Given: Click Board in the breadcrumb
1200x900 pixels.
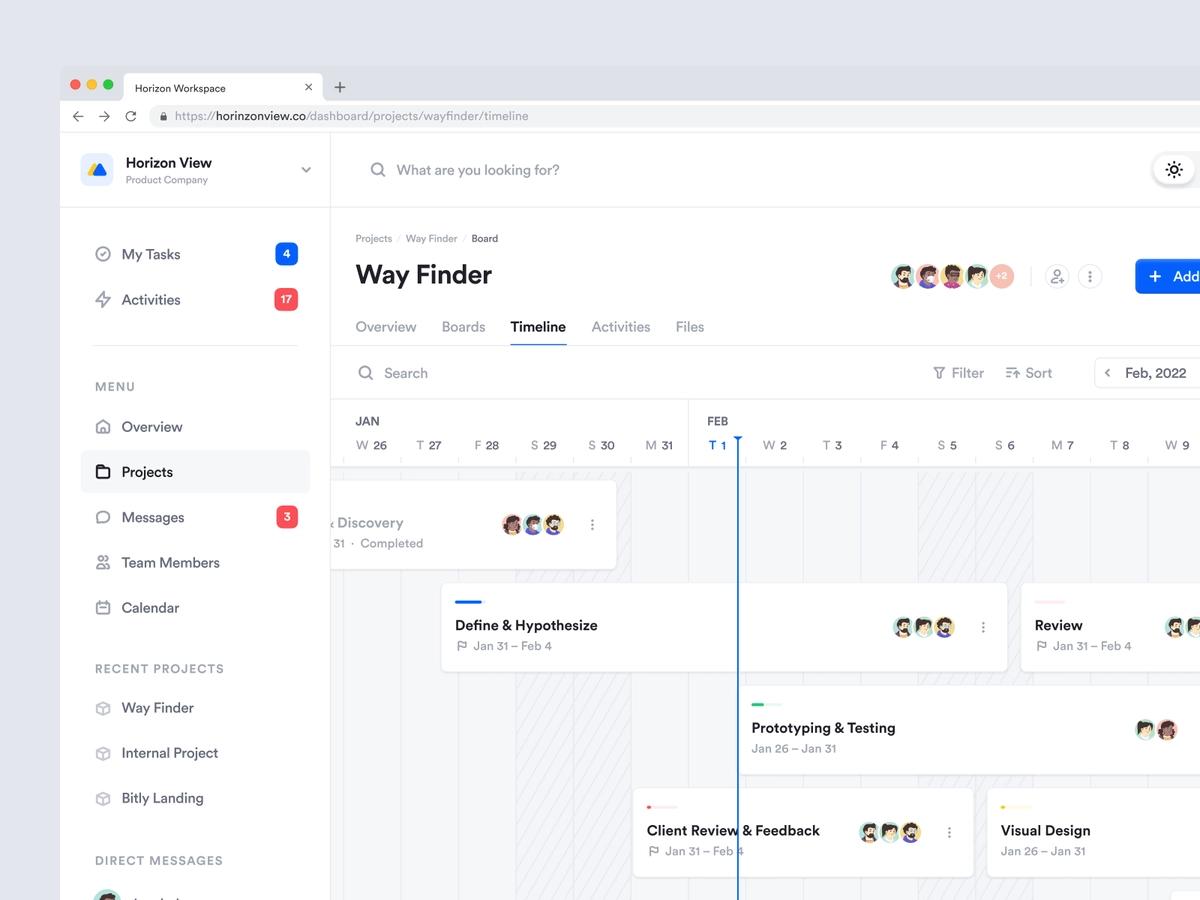Looking at the screenshot, I should point(484,239).
